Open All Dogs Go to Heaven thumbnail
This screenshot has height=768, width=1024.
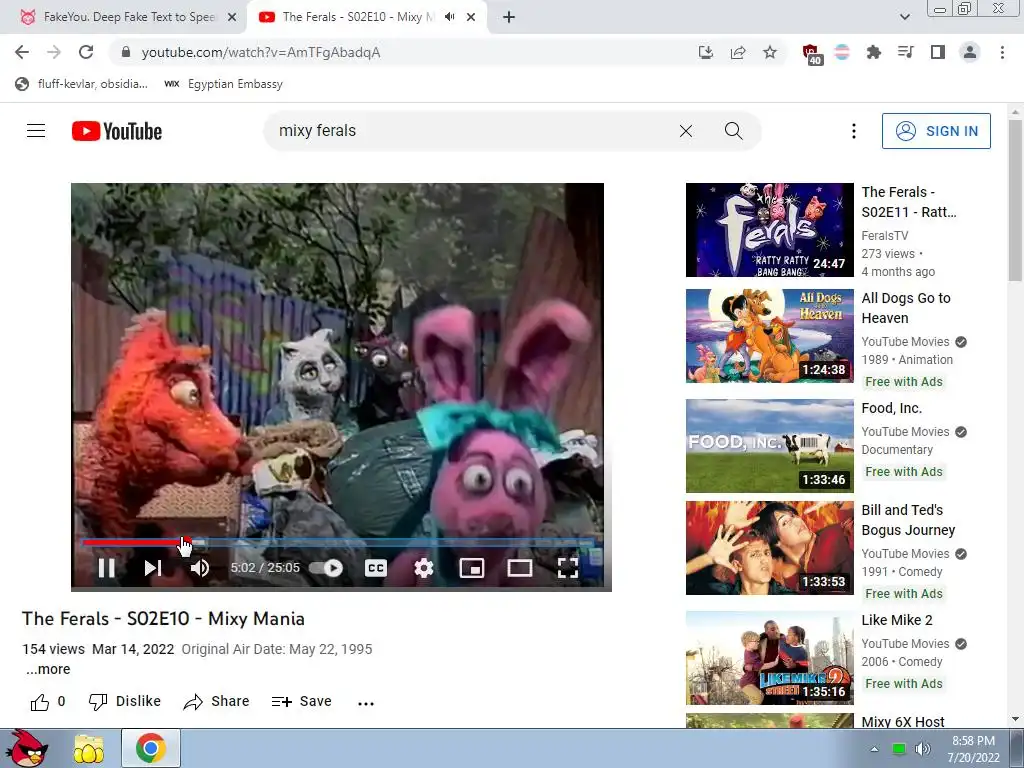pyautogui.click(x=769, y=336)
